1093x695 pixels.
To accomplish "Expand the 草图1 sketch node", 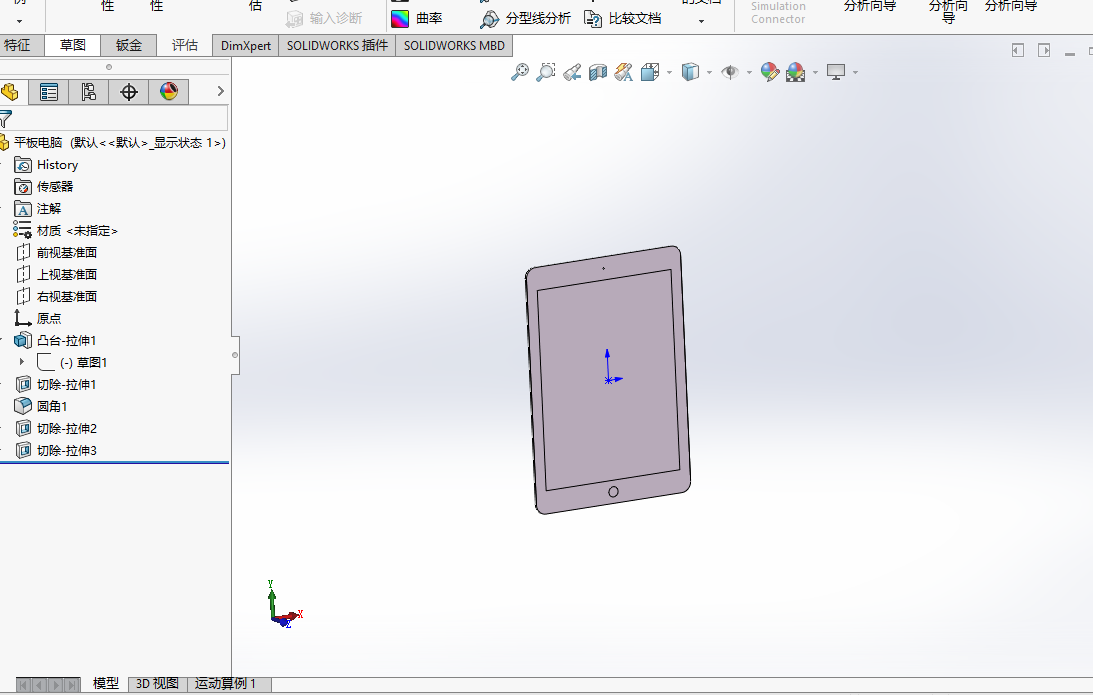I will (22, 362).
